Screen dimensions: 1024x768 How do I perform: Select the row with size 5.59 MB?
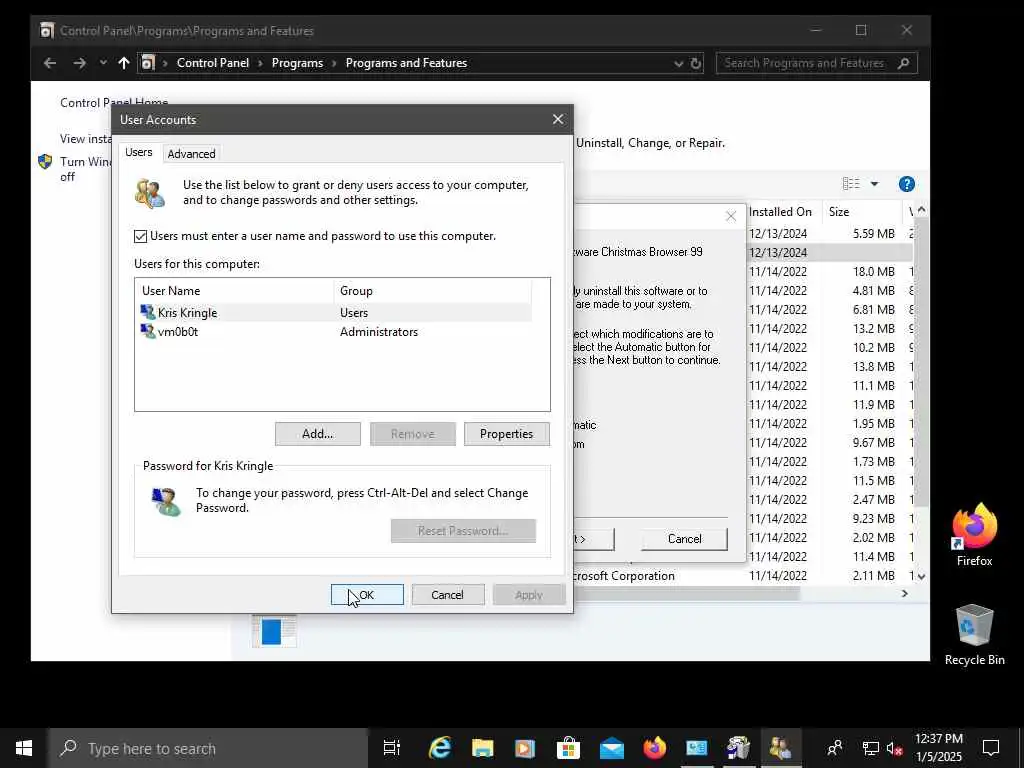click(829, 234)
